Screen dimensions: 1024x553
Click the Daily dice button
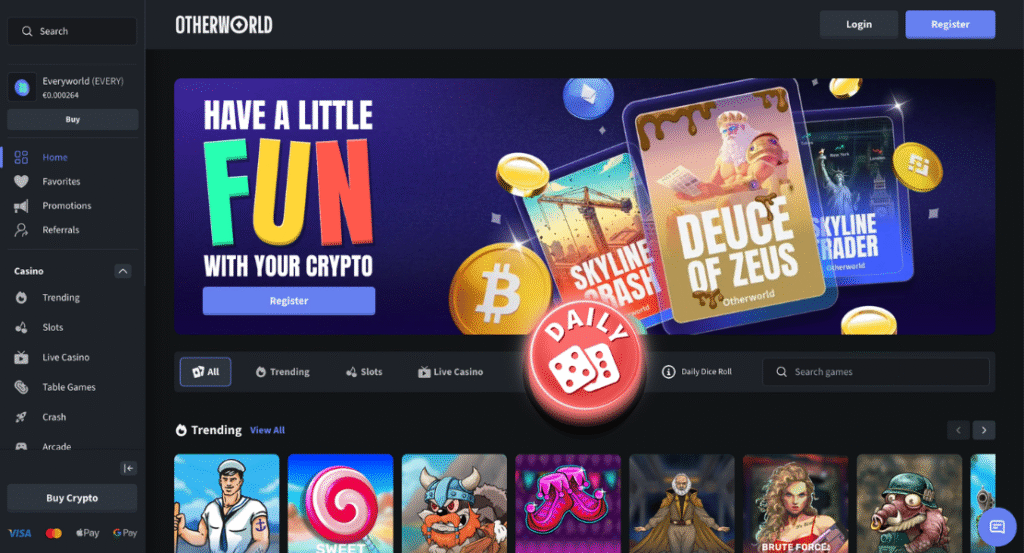pos(584,363)
